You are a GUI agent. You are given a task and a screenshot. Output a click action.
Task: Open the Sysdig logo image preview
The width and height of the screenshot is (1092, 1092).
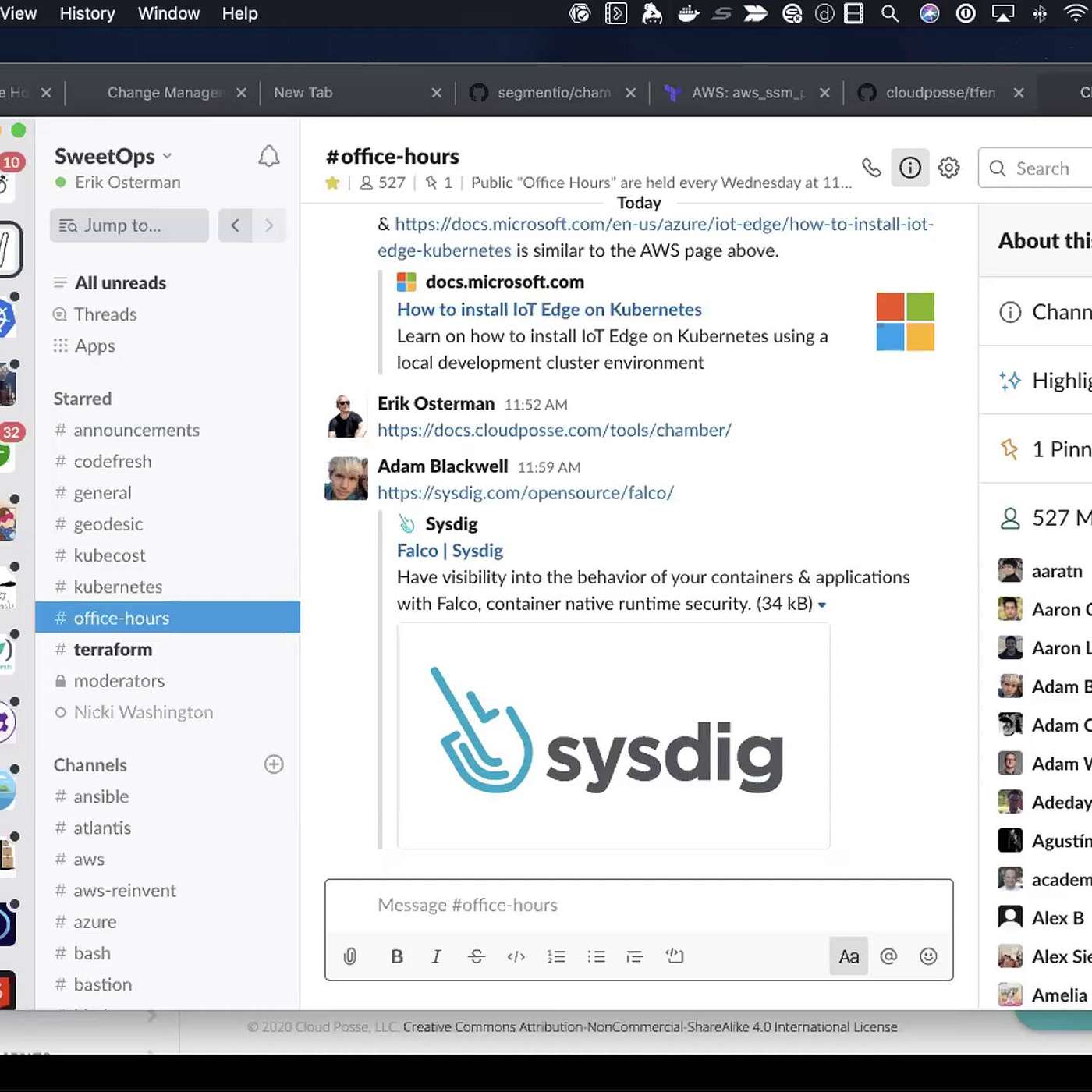point(613,736)
